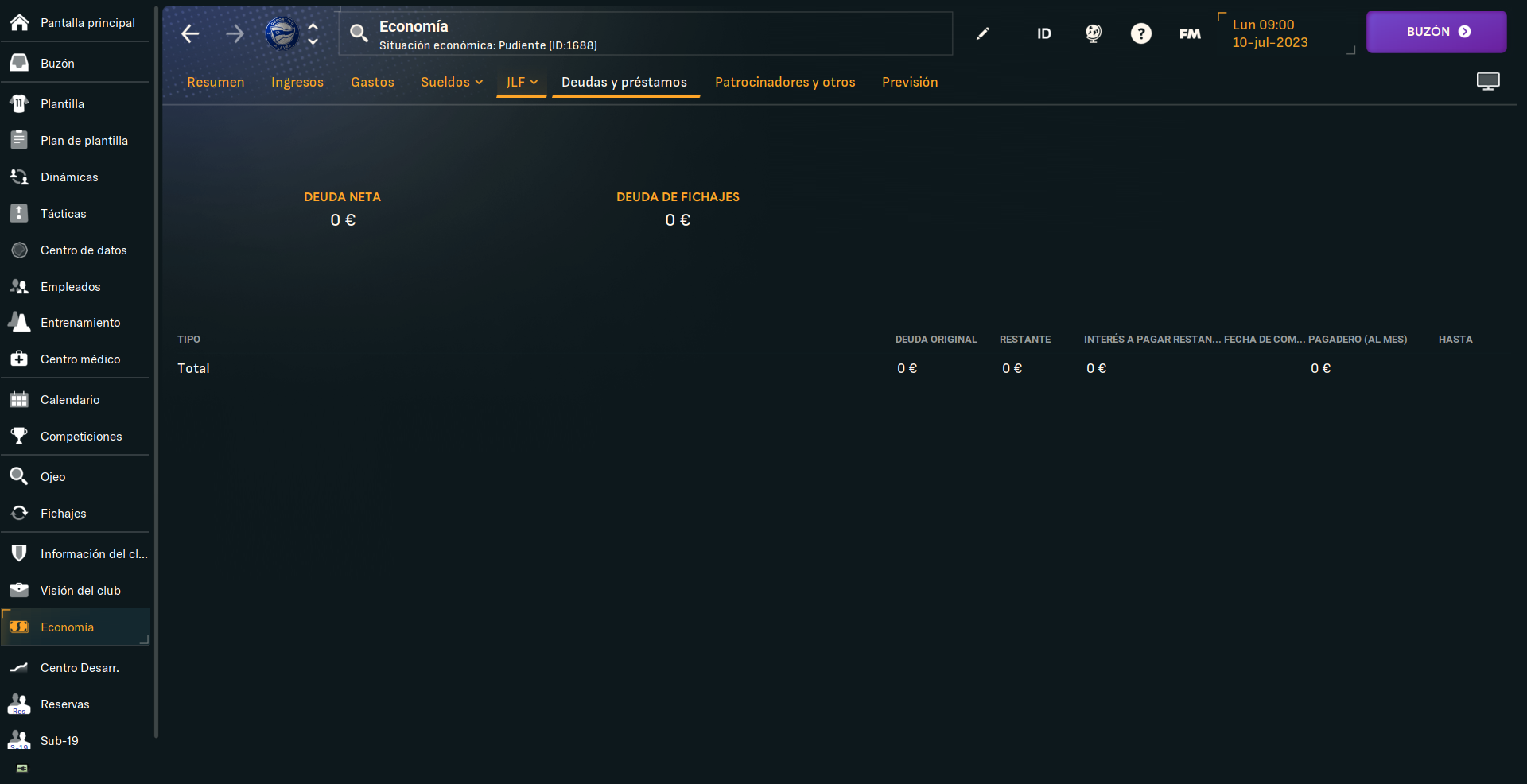Sort by the TIPO column header

(188, 340)
